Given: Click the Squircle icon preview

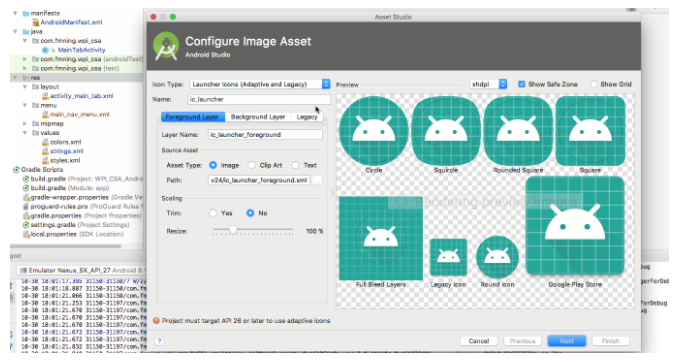Looking at the screenshot, I should coord(446,131).
